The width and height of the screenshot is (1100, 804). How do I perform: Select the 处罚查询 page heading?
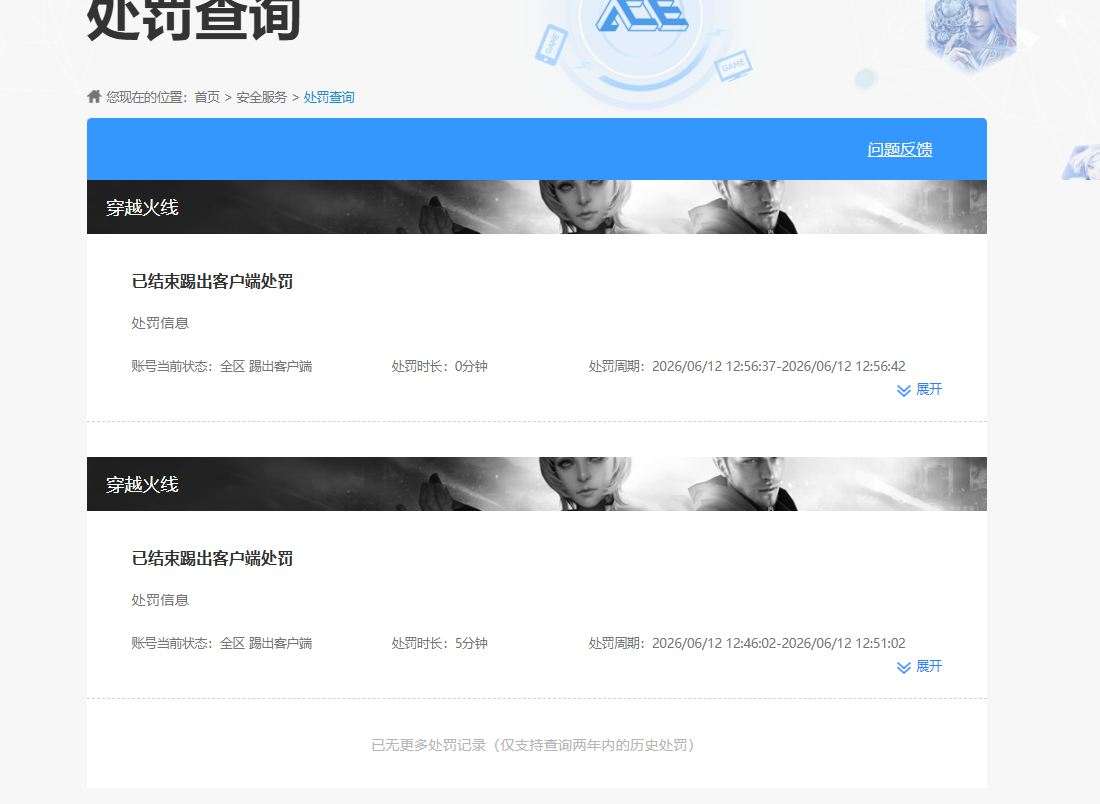pos(194,20)
